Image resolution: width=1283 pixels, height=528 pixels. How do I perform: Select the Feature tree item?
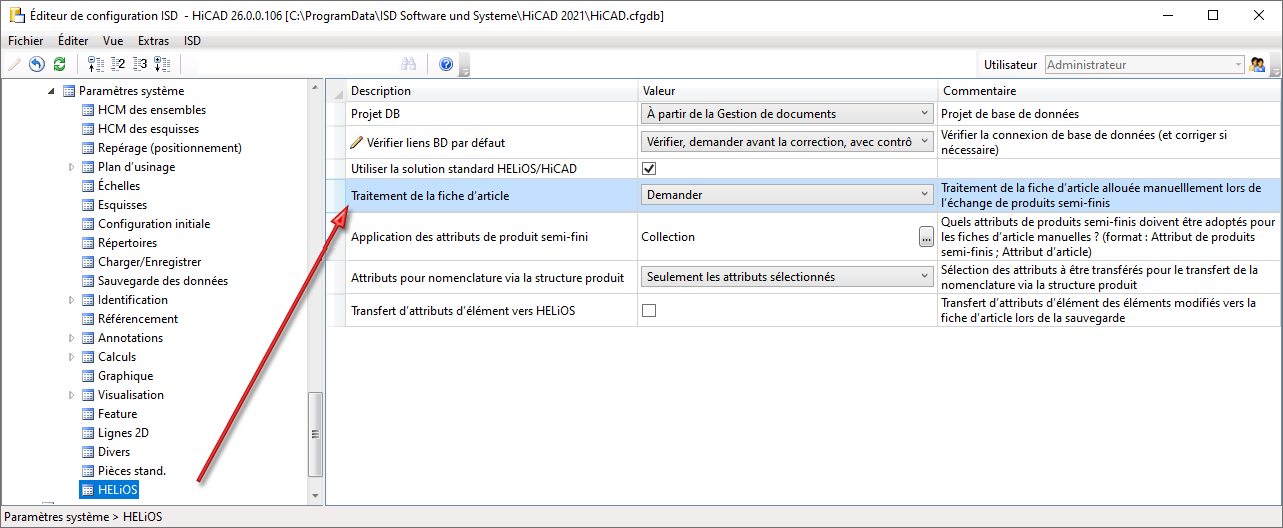pyautogui.click(x=118, y=414)
